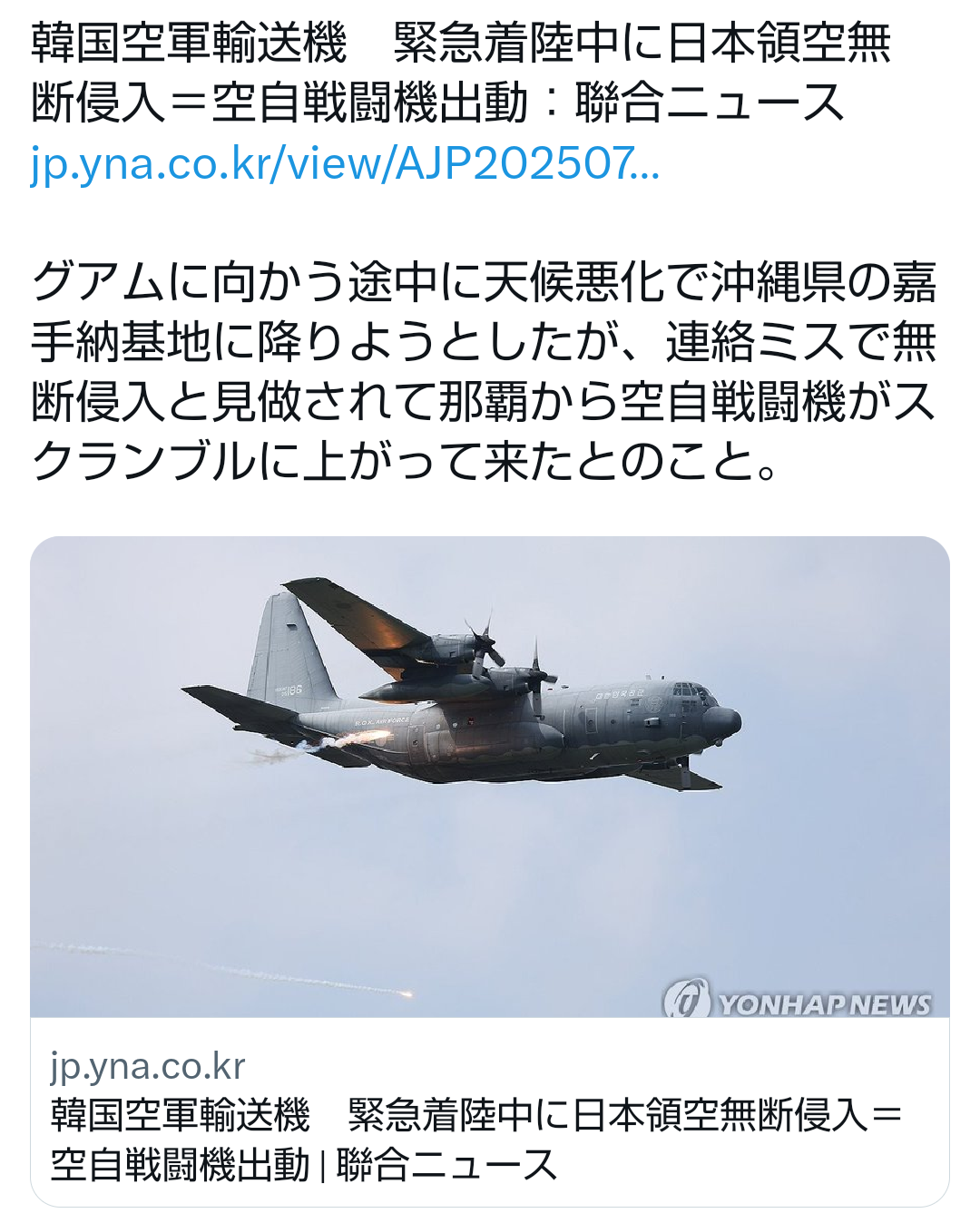Tap the YONHAP NEWS watermark text

click(x=825, y=1004)
